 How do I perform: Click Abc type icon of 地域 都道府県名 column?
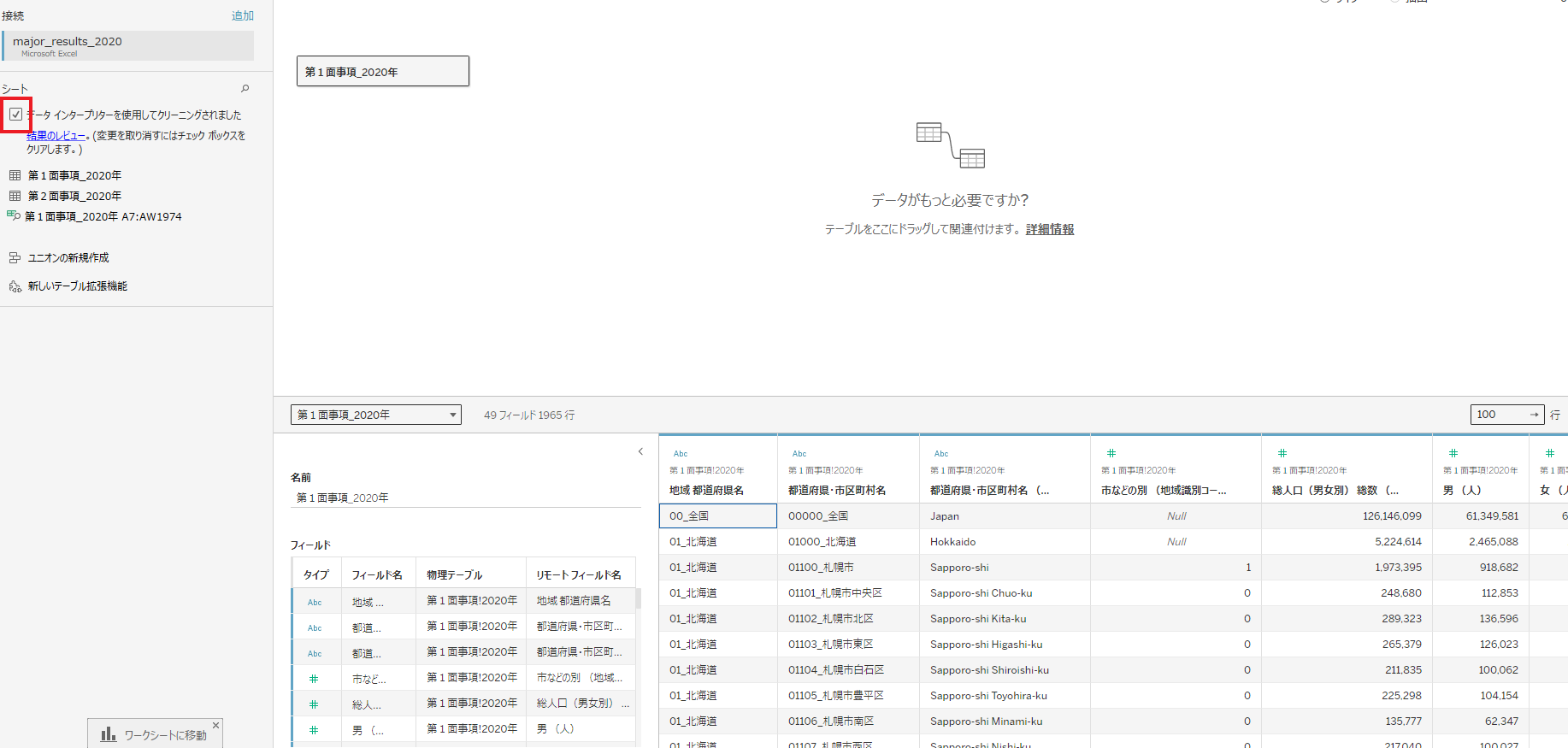(681, 454)
